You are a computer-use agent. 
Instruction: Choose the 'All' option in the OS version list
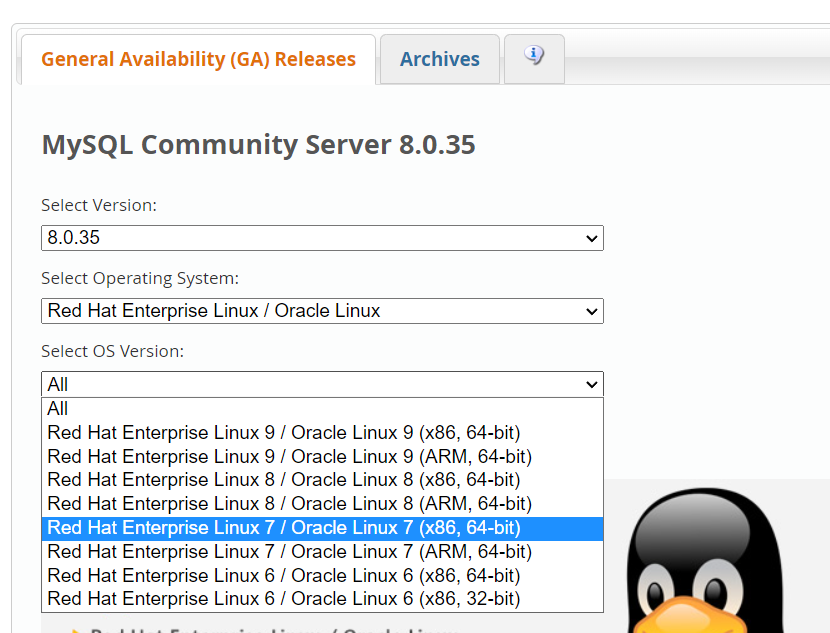[322, 409]
